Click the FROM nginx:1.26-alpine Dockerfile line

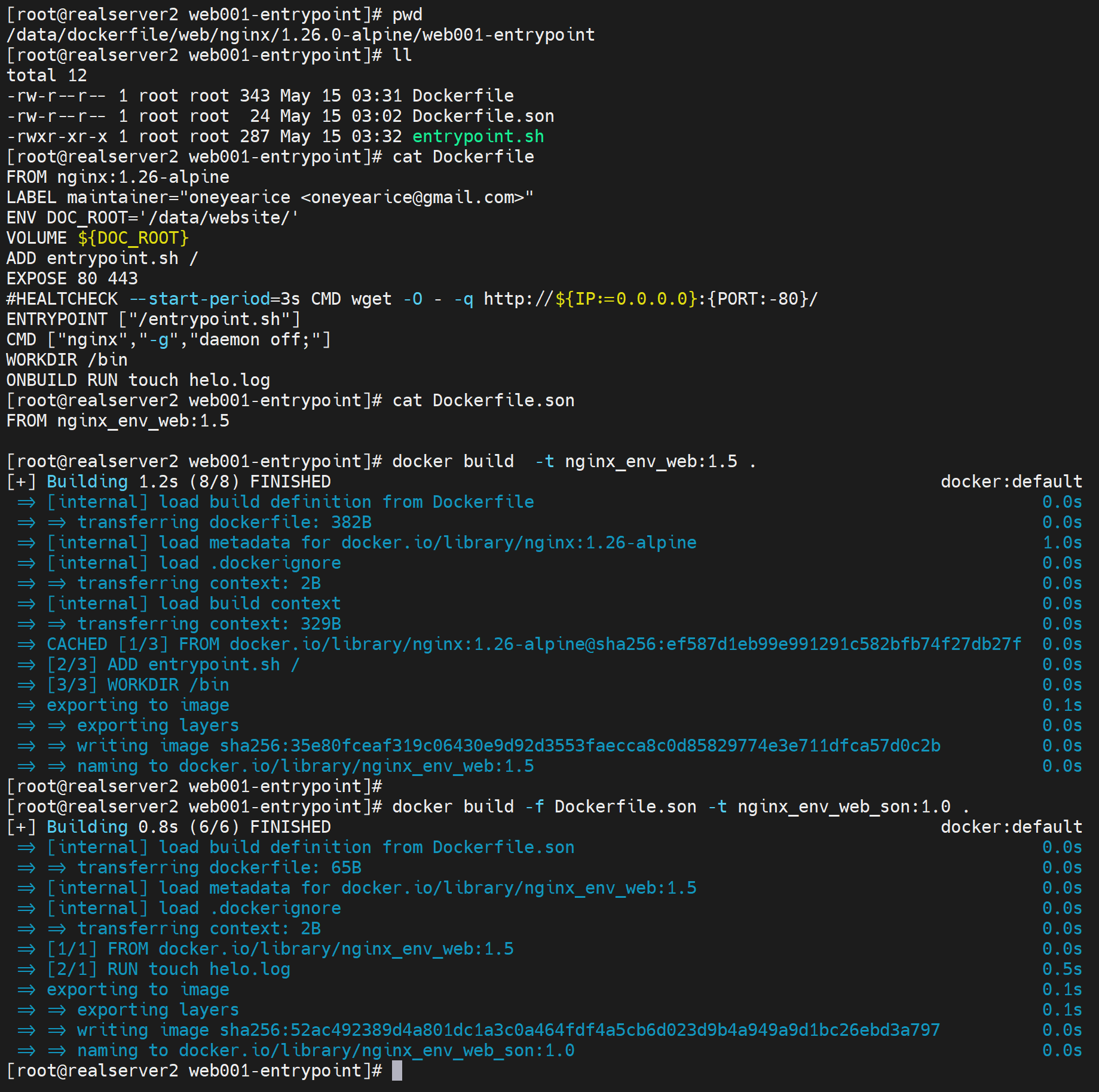[x=118, y=177]
